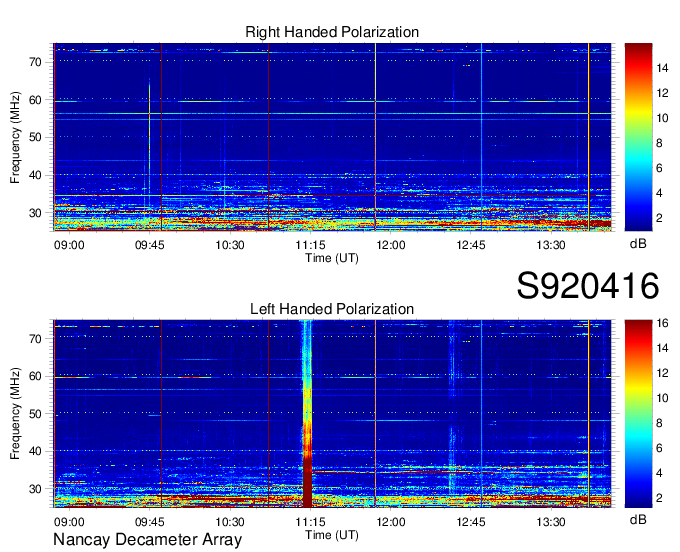The height and width of the screenshot is (552, 680).
Task: Click the 30 MHz tick on right-handed plot
Action: pyautogui.click(x=36, y=213)
